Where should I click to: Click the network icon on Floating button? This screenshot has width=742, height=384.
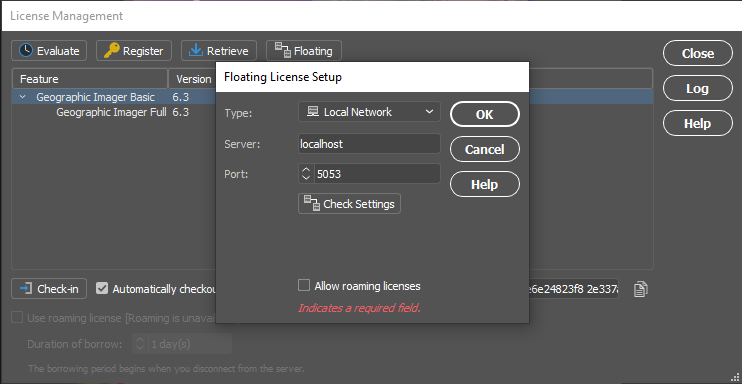click(x=283, y=50)
